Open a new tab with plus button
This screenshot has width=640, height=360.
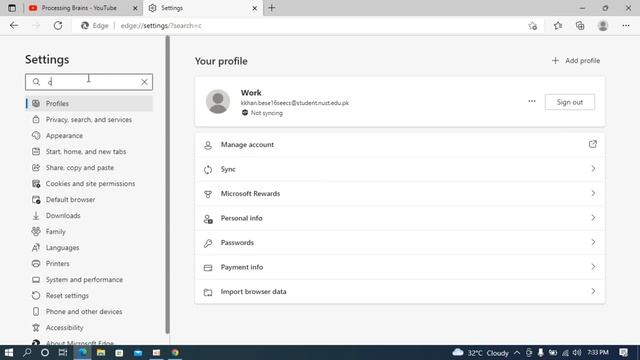(272, 8)
